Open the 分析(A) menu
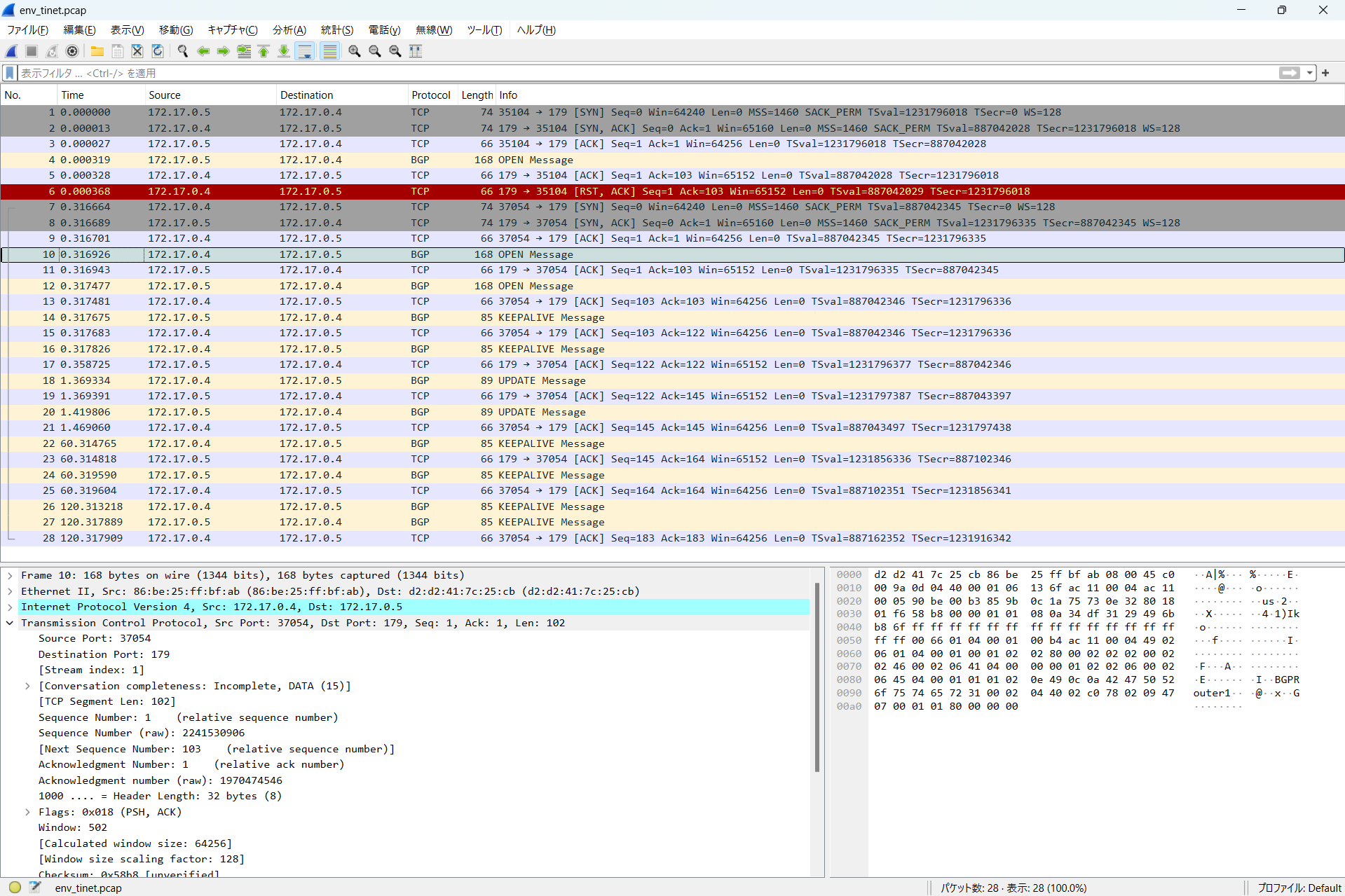Image resolution: width=1345 pixels, height=896 pixels. tap(289, 30)
